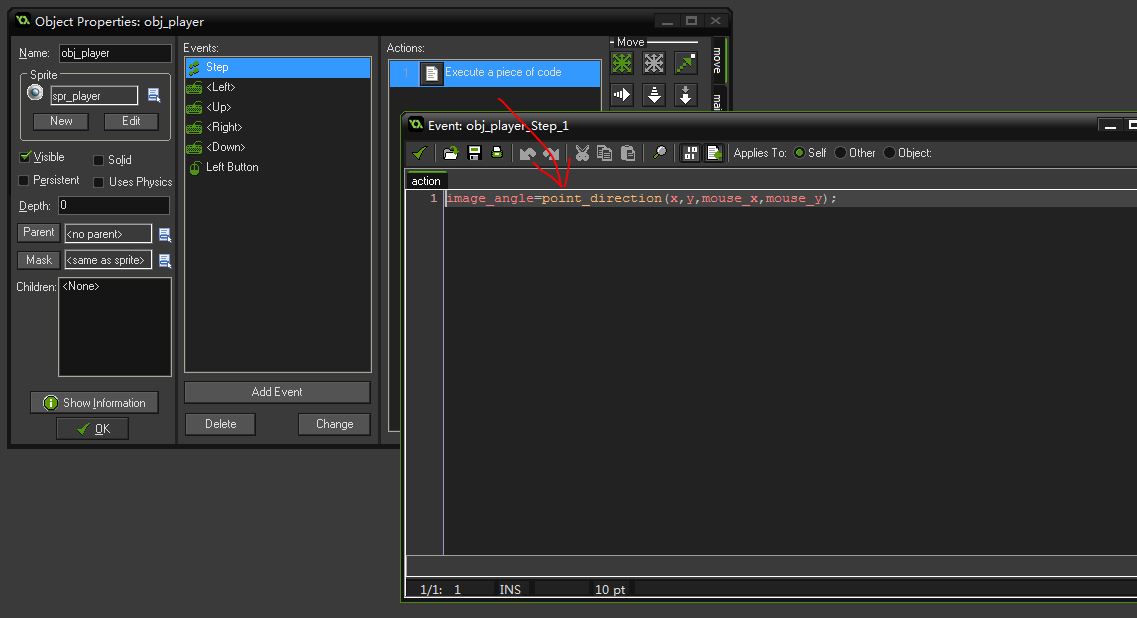Click the New sprite button
Screen dimensions: 1137x618
[x=61, y=121]
